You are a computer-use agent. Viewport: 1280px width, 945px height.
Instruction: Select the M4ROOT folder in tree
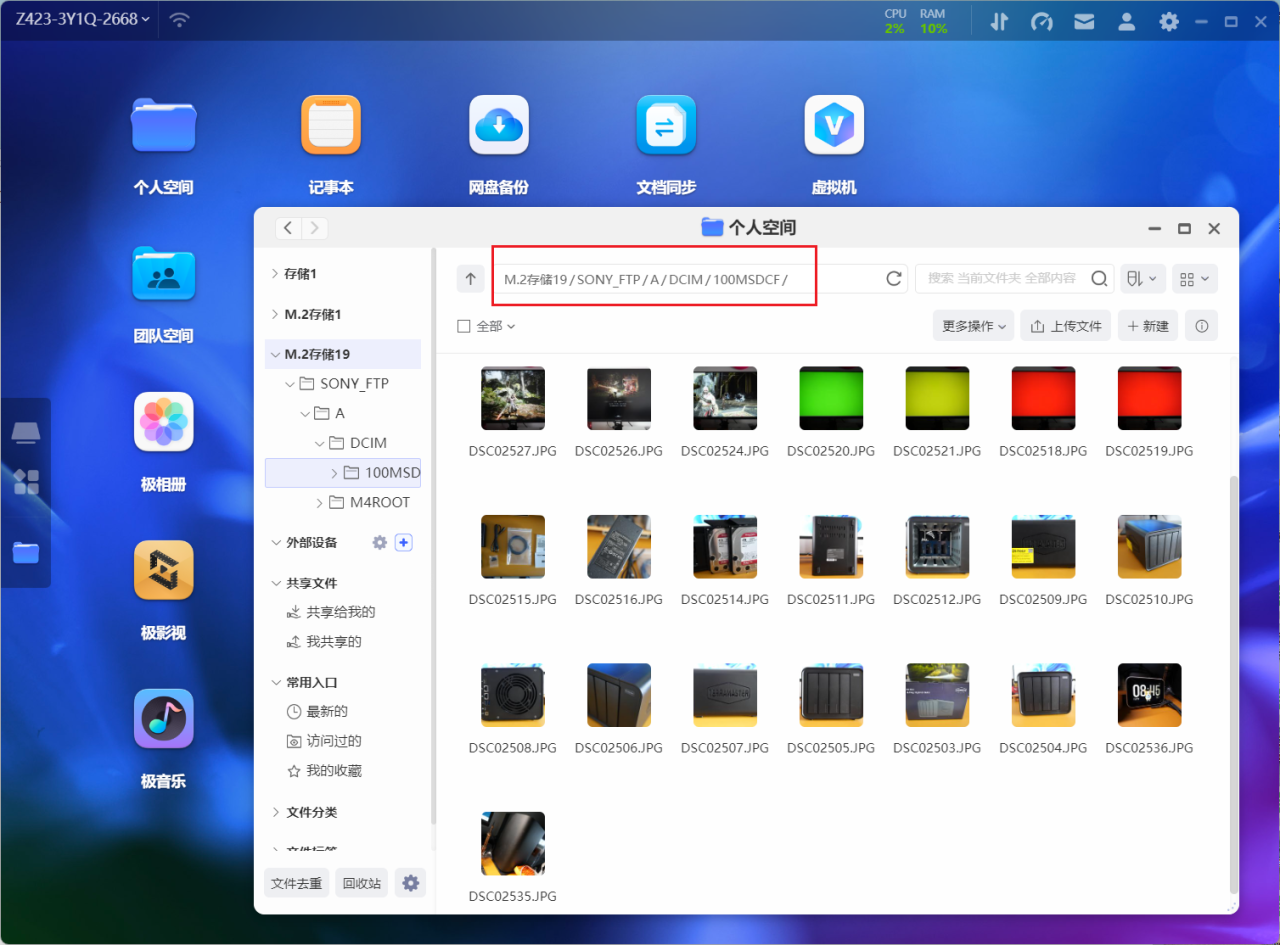coord(379,502)
